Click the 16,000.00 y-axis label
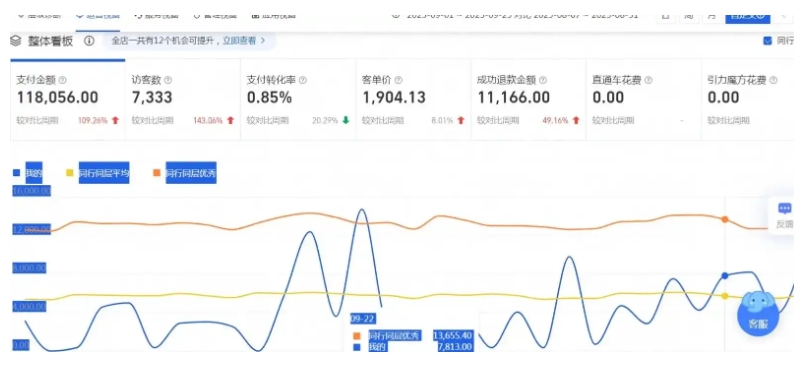794x388 pixels. click(x=31, y=191)
